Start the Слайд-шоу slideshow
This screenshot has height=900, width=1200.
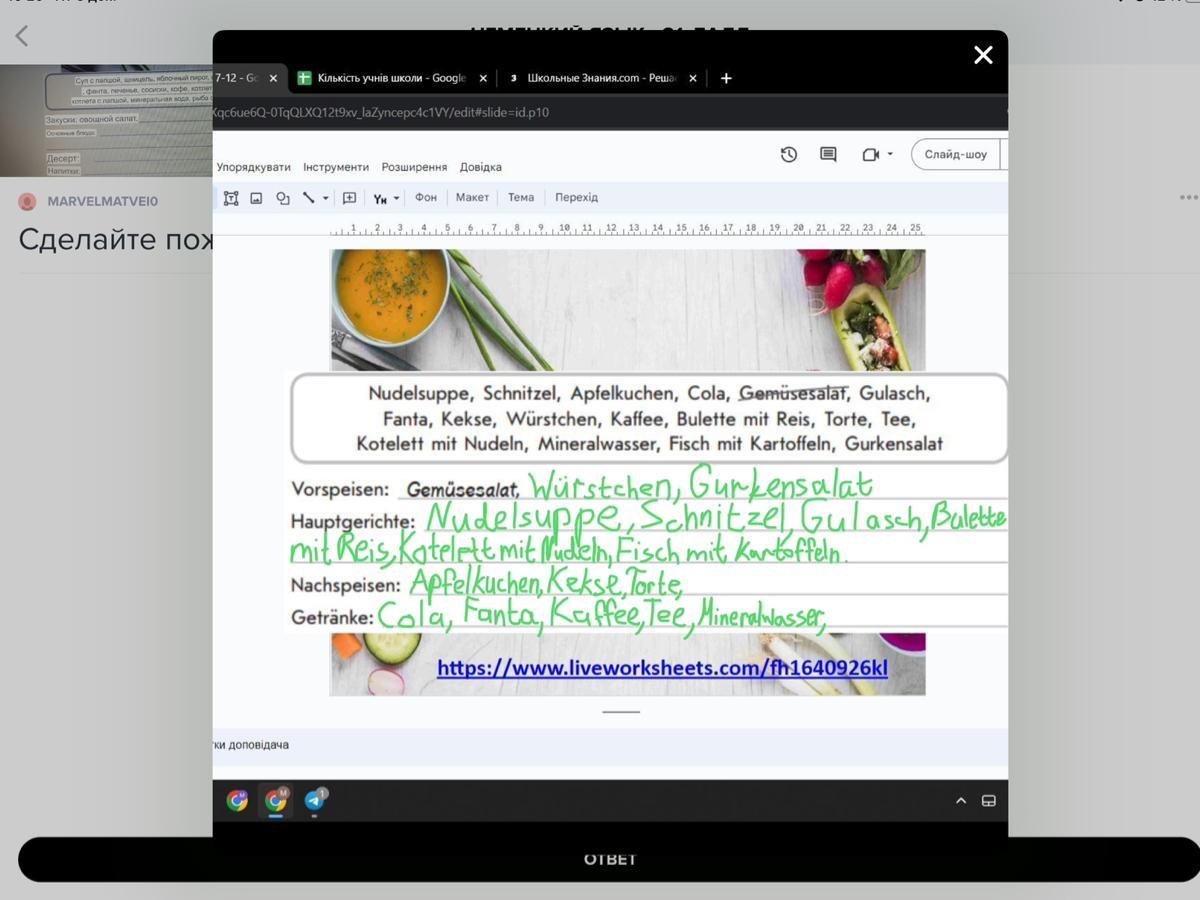pos(955,154)
